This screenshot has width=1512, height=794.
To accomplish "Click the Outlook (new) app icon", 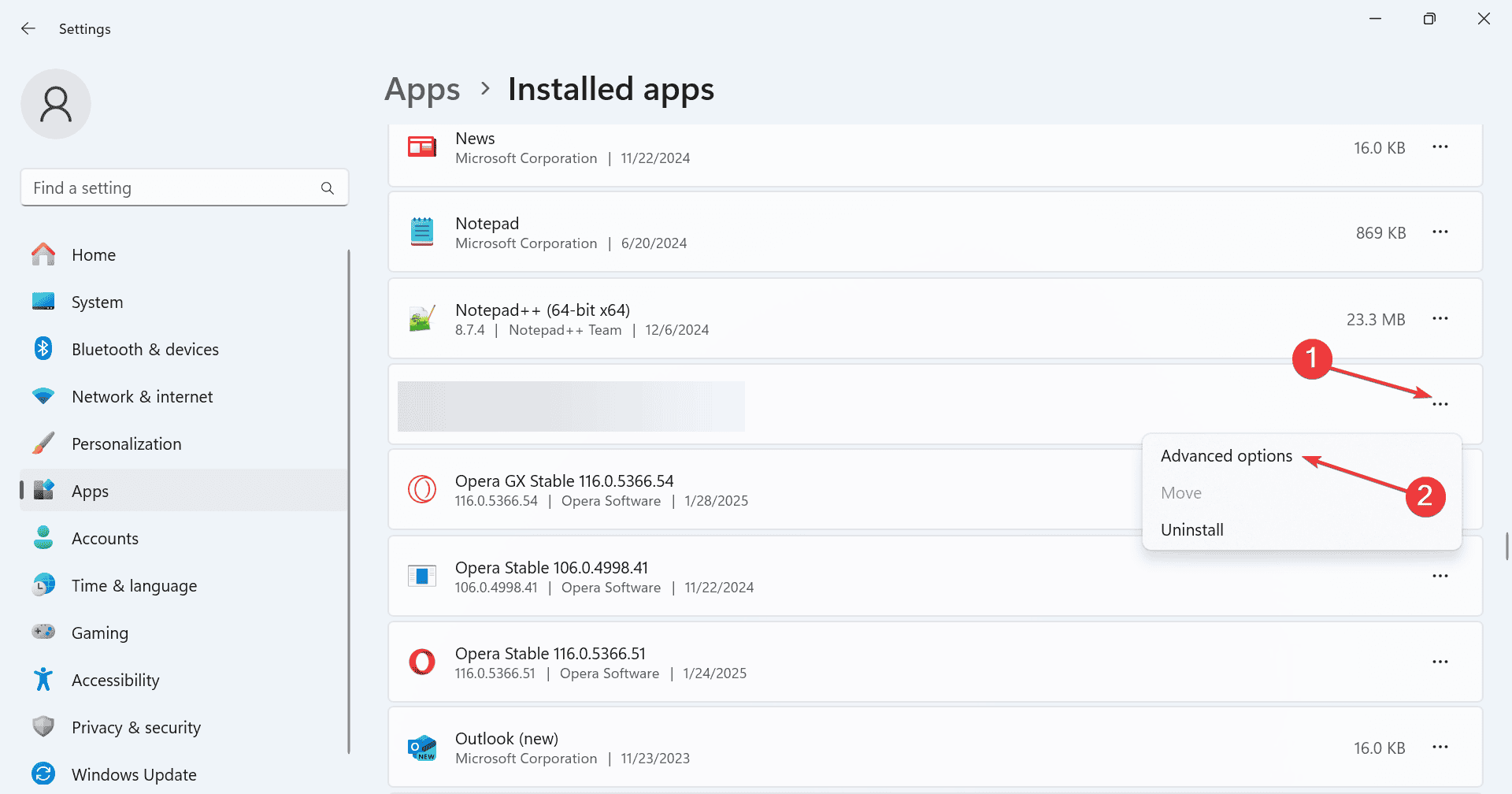I will (422, 748).
